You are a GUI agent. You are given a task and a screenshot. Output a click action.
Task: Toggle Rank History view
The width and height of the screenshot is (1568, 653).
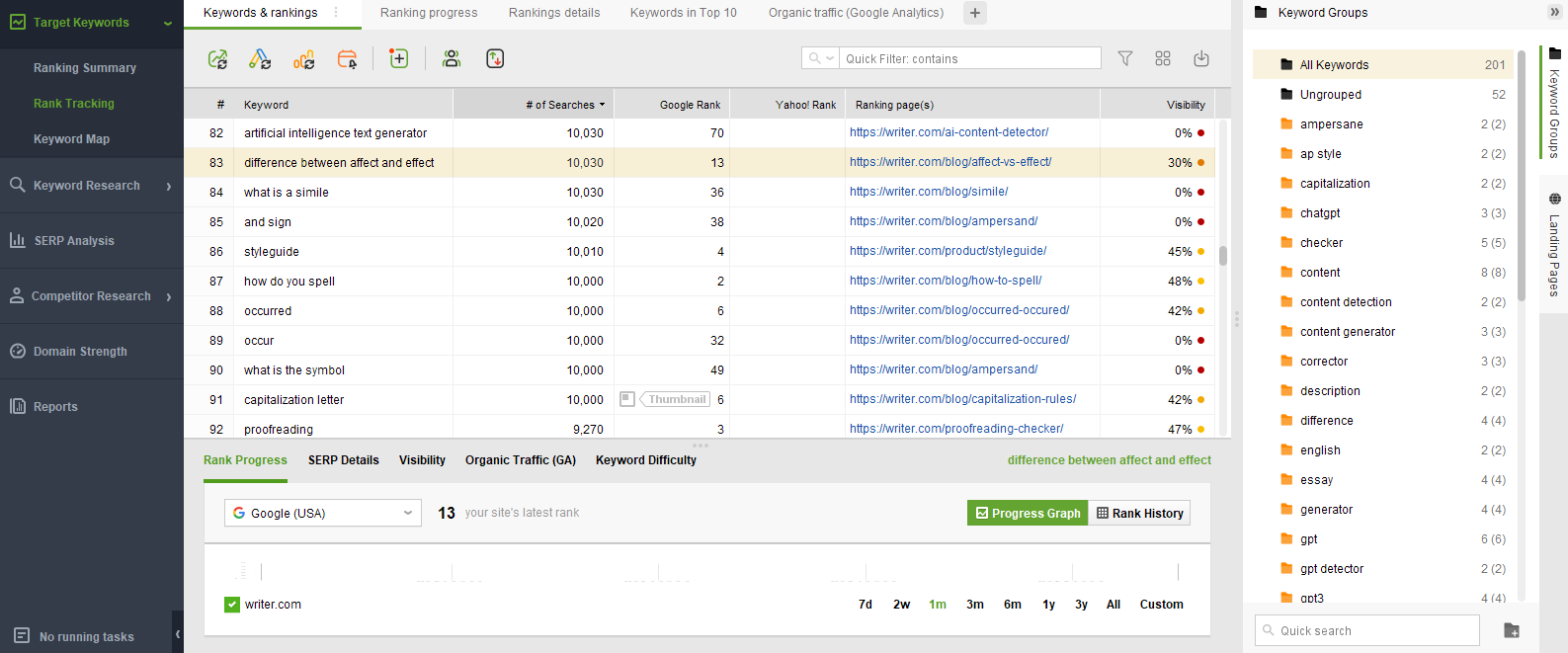tap(1139, 513)
